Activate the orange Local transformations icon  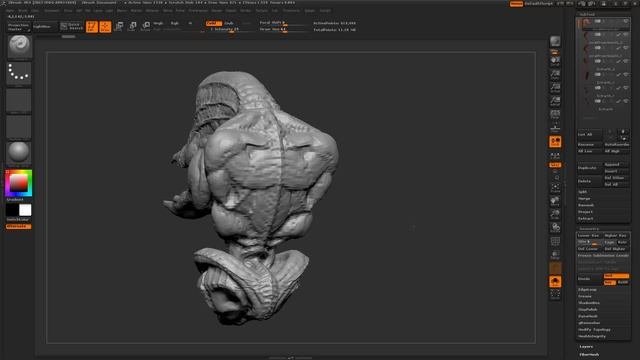point(555,142)
